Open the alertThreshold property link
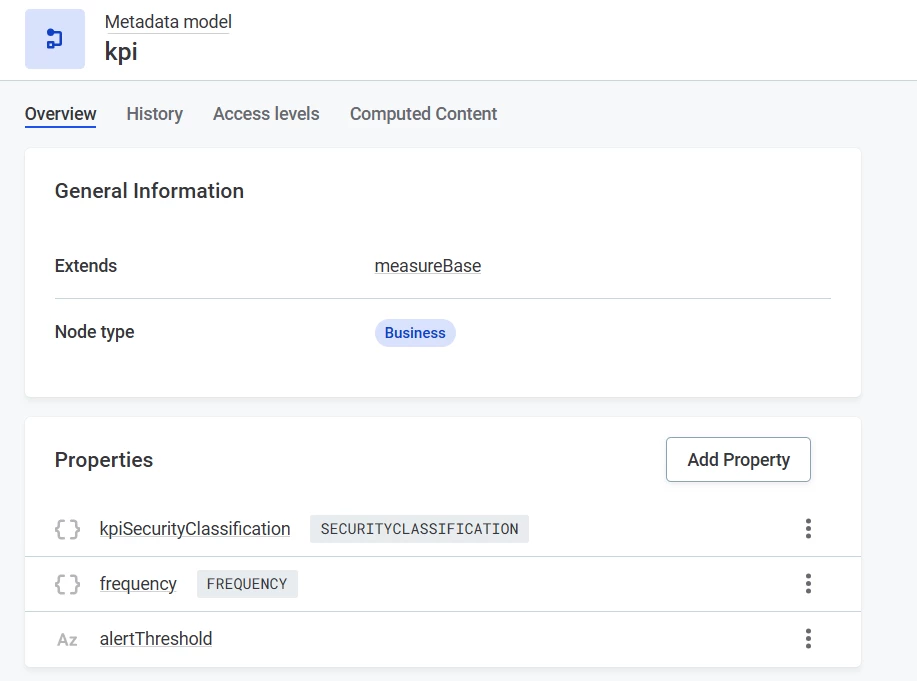Image resolution: width=917 pixels, height=681 pixels. tap(156, 639)
